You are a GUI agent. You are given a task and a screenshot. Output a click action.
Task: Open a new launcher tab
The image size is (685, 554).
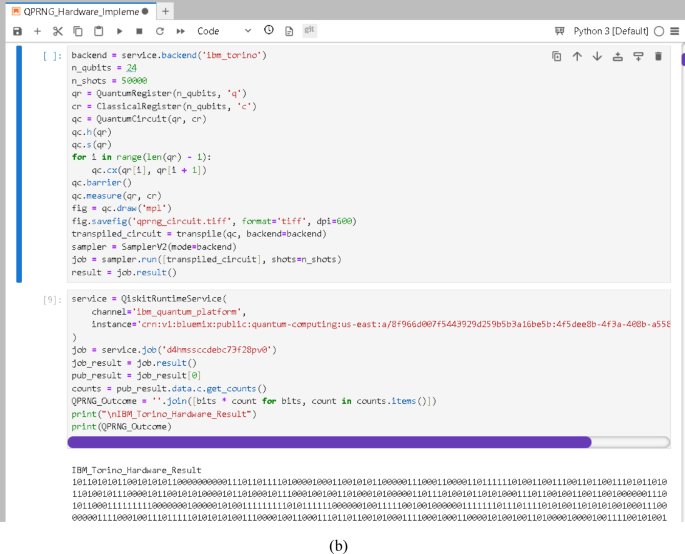click(x=166, y=10)
